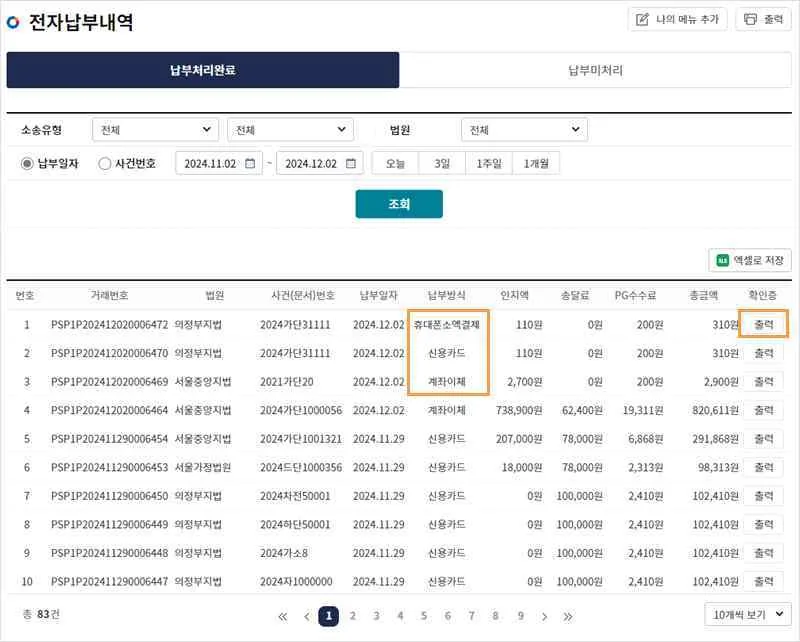Go to last page with double-right arrow

coord(568,616)
